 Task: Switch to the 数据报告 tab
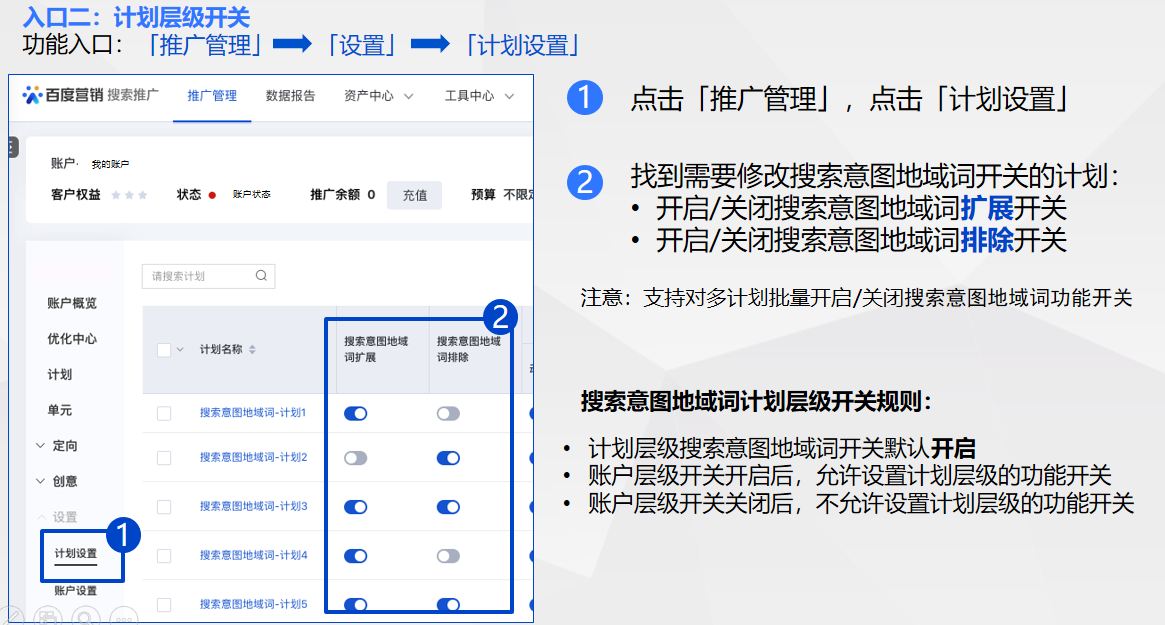pyautogui.click(x=290, y=96)
